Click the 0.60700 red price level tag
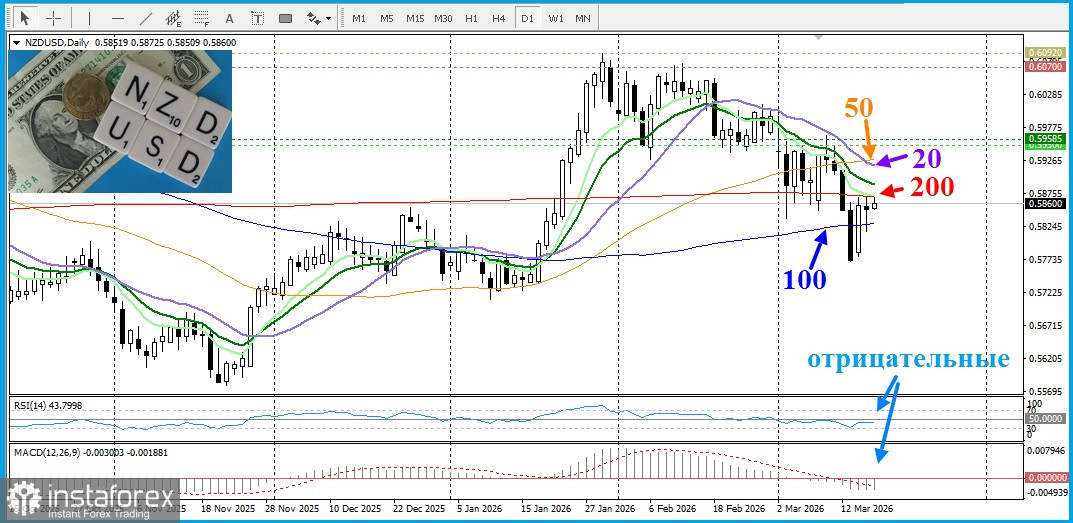1073x523 pixels. [x=1044, y=66]
